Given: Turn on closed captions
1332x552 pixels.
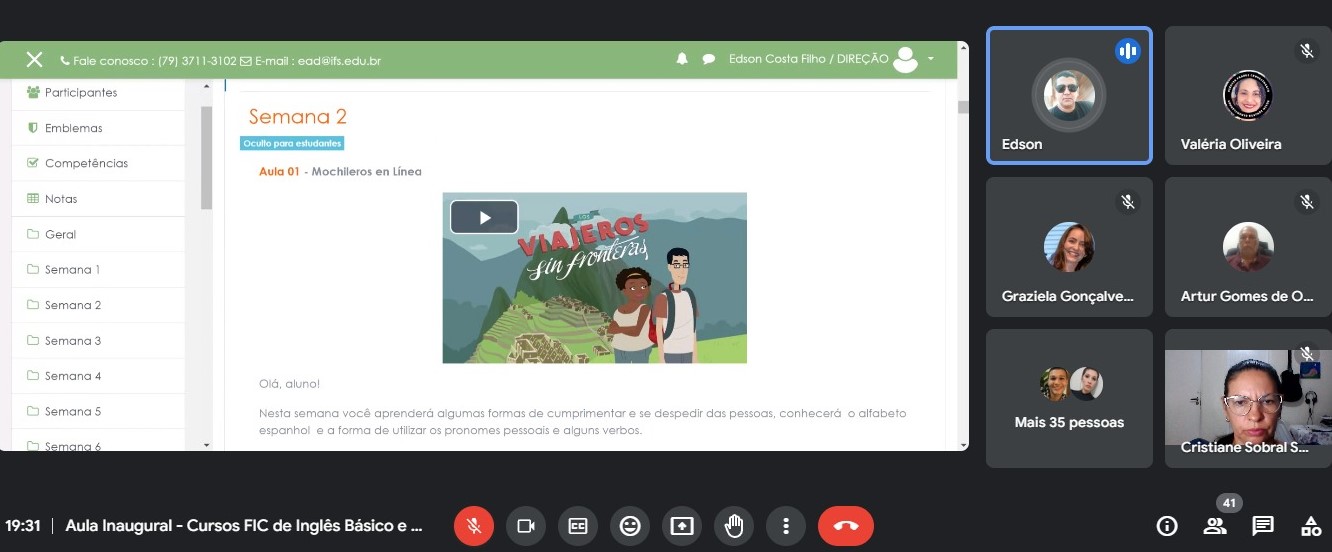Looking at the screenshot, I should tap(578, 526).
